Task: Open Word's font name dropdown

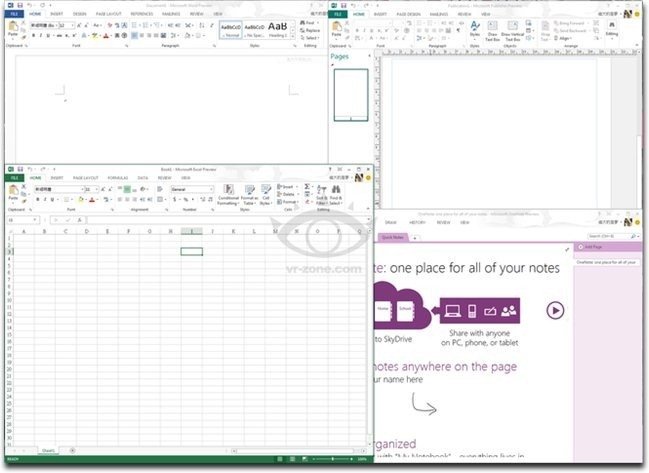Action: pos(56,26)
